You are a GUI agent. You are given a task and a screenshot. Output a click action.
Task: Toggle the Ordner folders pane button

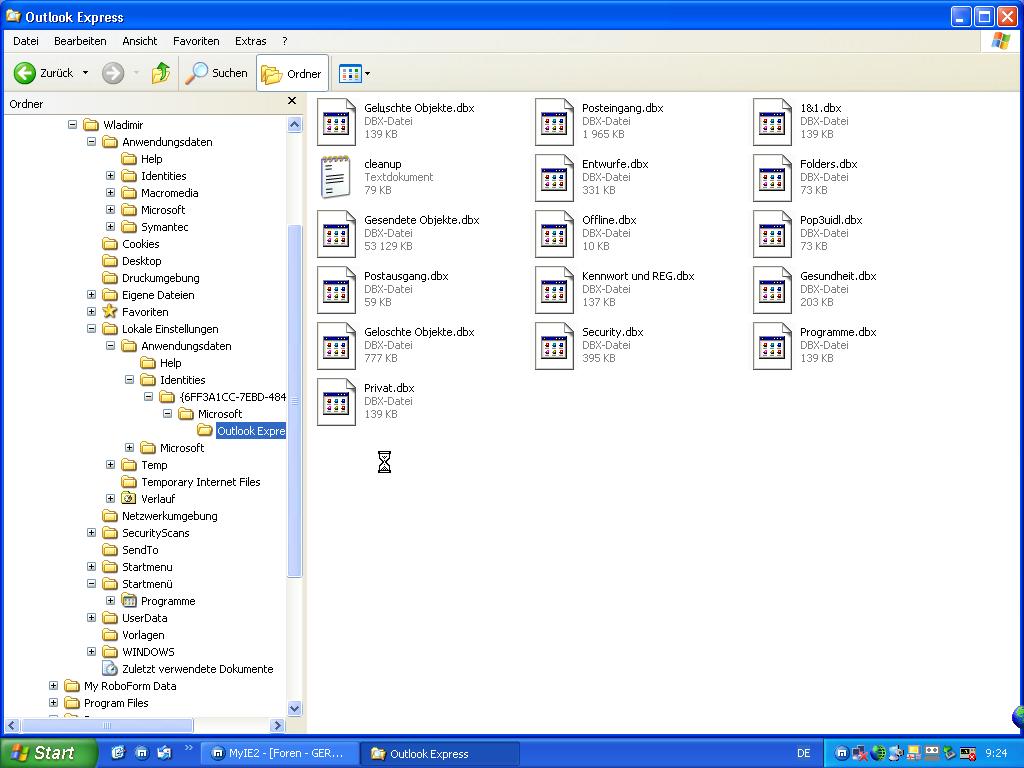coord(292,73)
